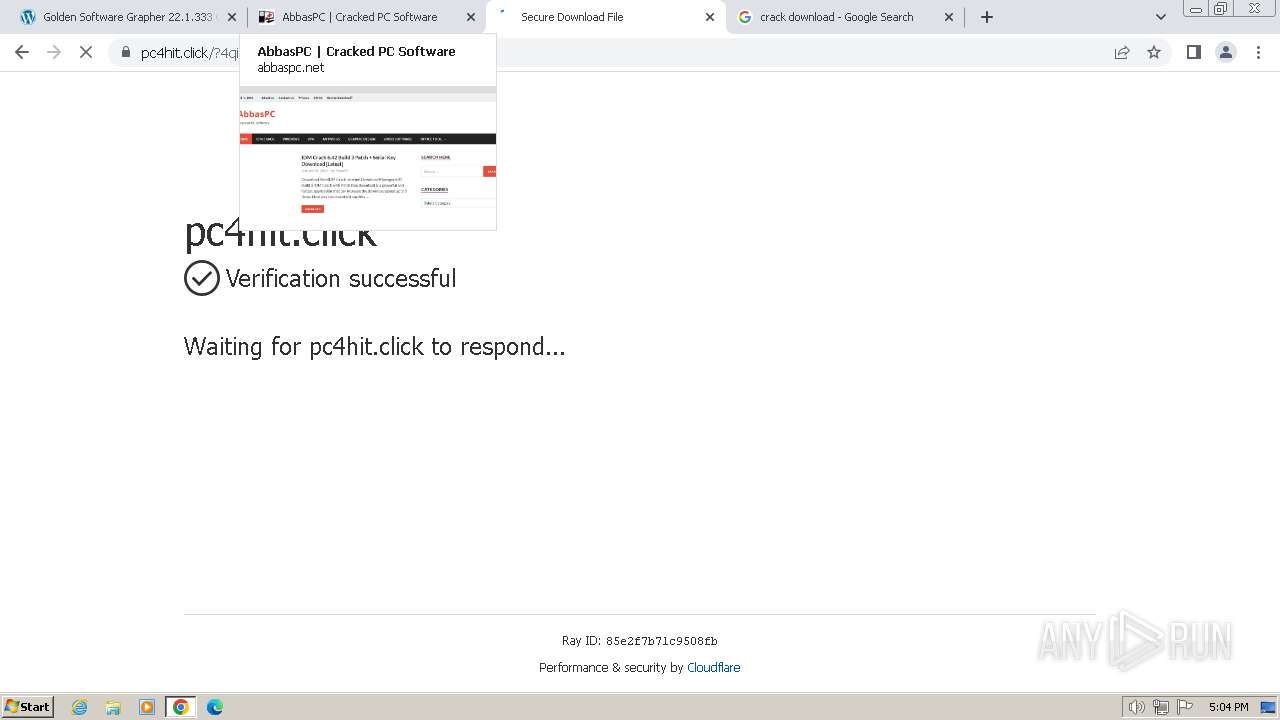Expand the tab search dropdown arrow
This screenshot has height=720, width=1280.
[1161, 17]
